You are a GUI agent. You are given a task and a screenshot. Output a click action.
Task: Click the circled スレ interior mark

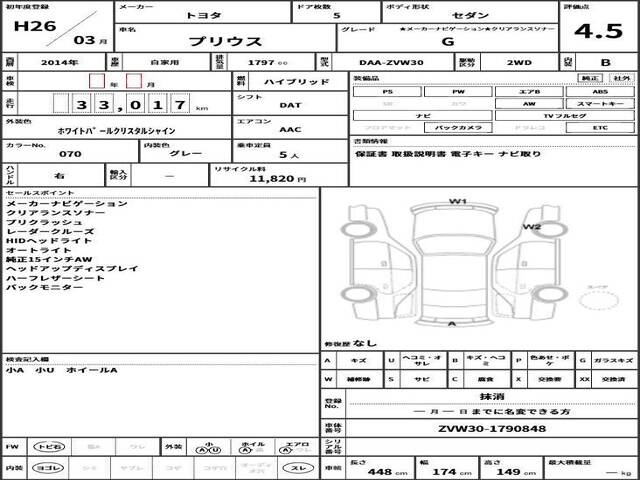(299, 468)
